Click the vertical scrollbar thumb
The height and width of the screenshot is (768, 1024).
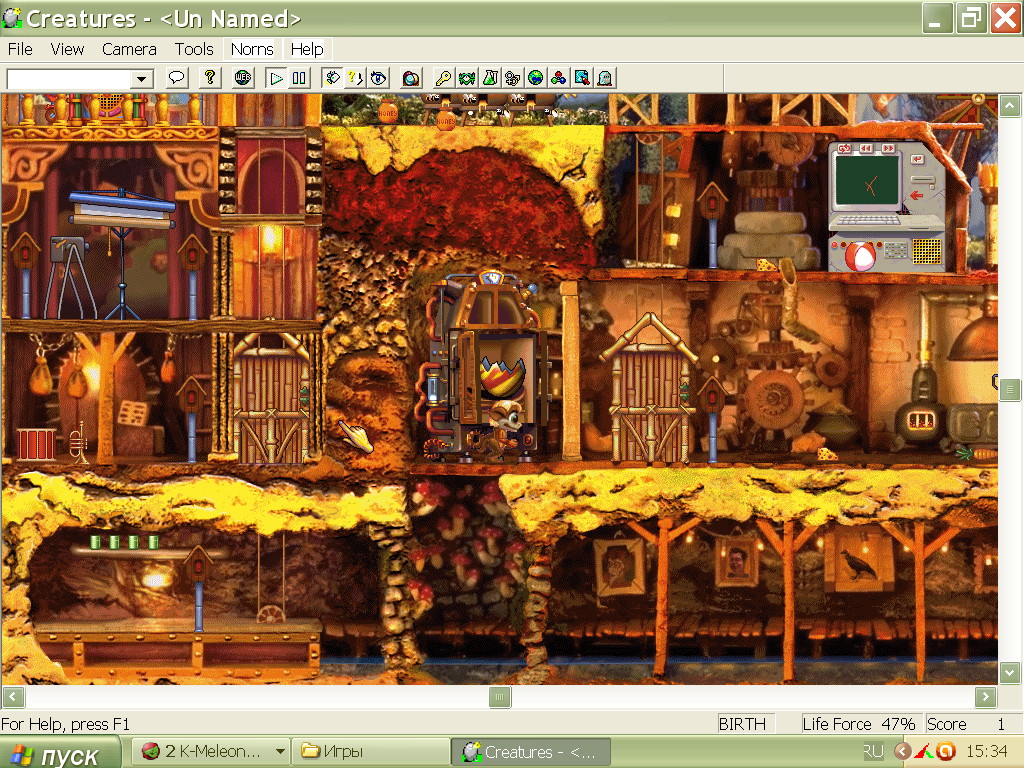[1010, 390]
